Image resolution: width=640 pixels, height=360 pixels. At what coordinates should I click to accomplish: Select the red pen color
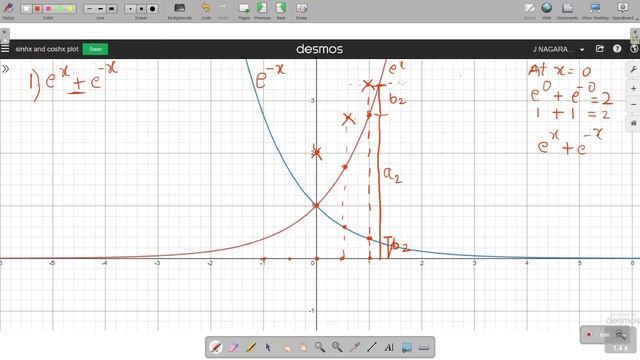click(38, 9)
